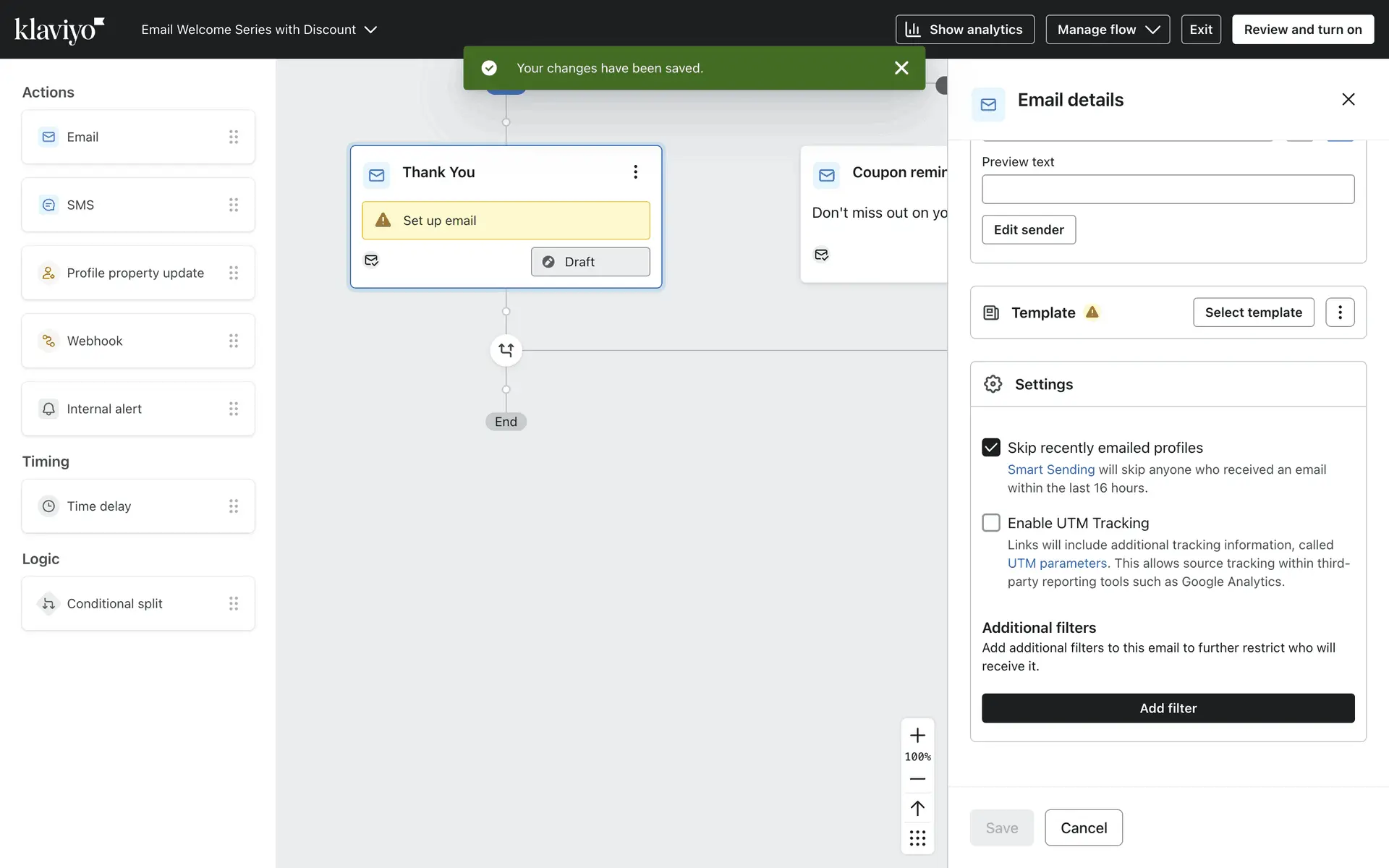The image size is (1389, 868).
Task: Open the Smart Sending link
Action: pyautogui.click(x=1050, y=469)
